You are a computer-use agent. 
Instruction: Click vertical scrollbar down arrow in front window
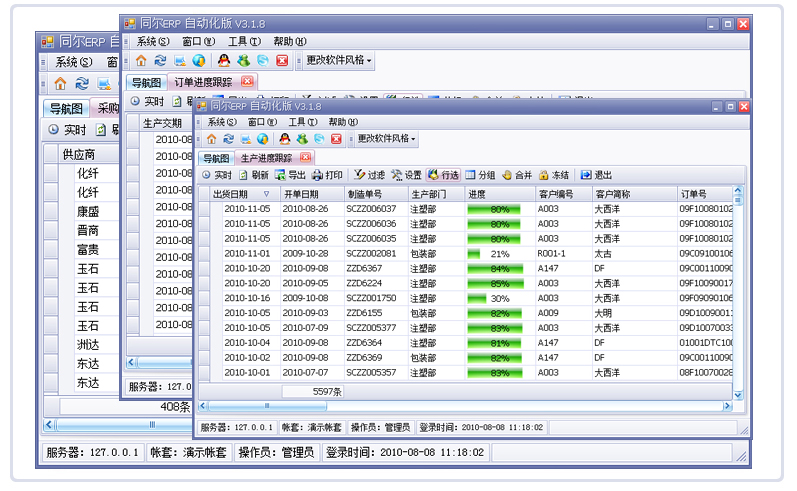tap(738, 395)
